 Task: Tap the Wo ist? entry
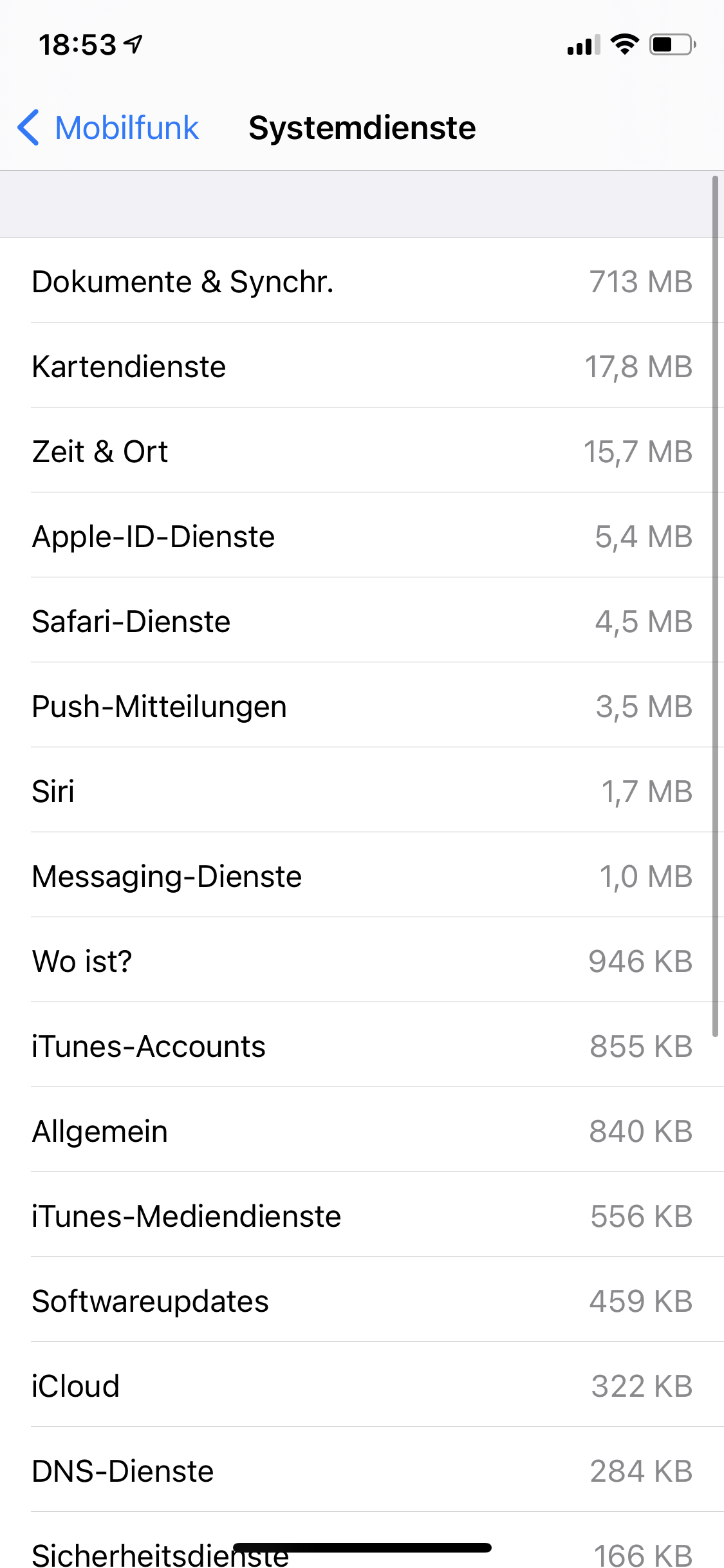362,961
